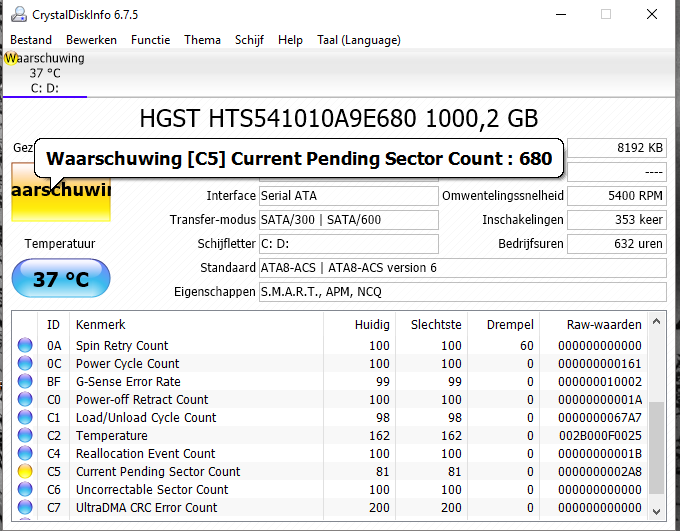Open the Functie menu
This screenshot has height=531, width=680.
[150, 40]
